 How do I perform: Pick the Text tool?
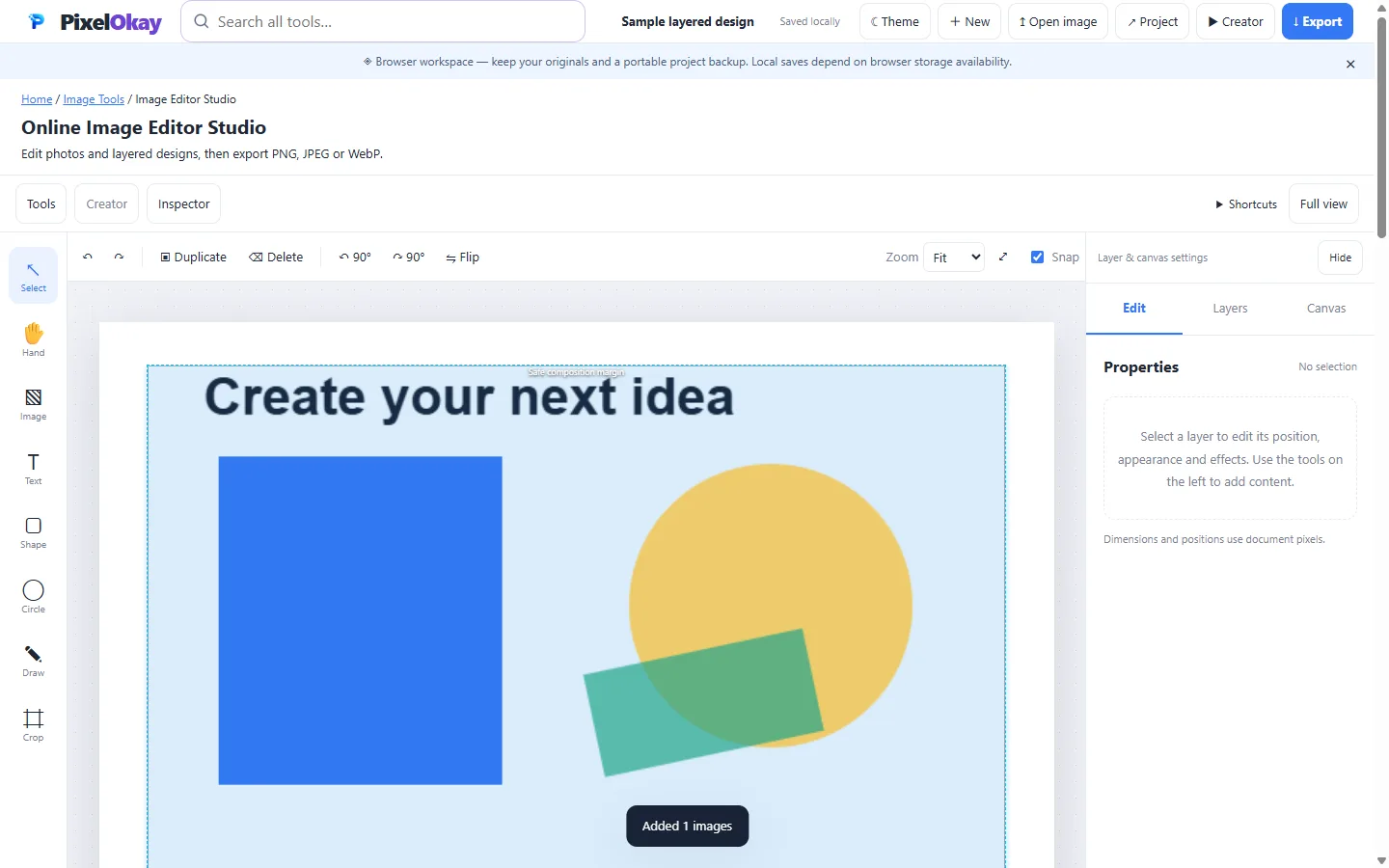click(34, 469)
